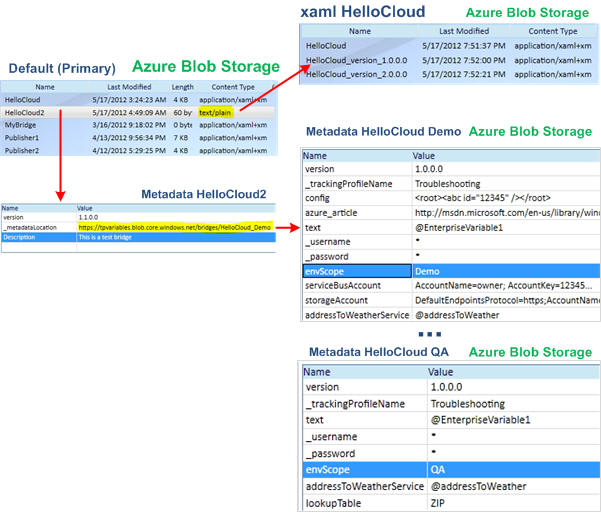Select the Description row in HelloCloud2 metadata

click(x=138, y=237)
